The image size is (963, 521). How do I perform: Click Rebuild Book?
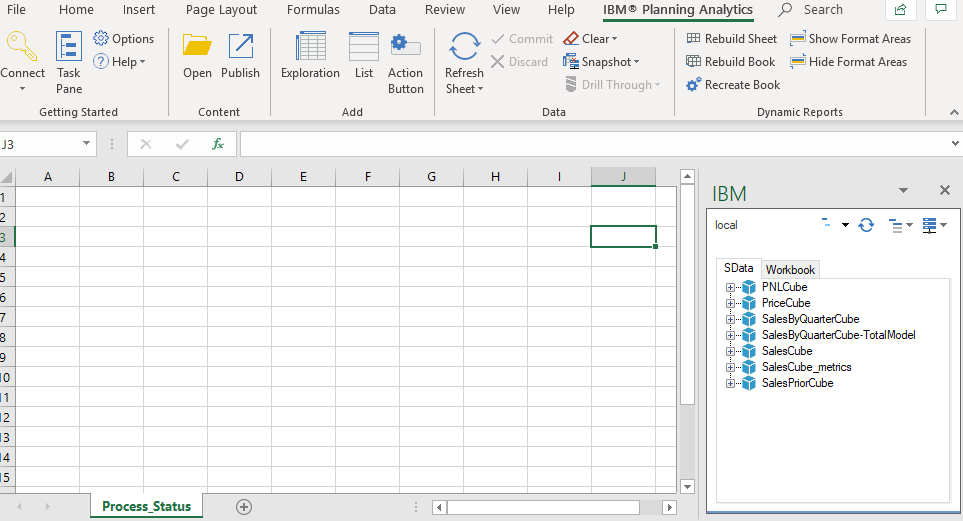point(731,61)
